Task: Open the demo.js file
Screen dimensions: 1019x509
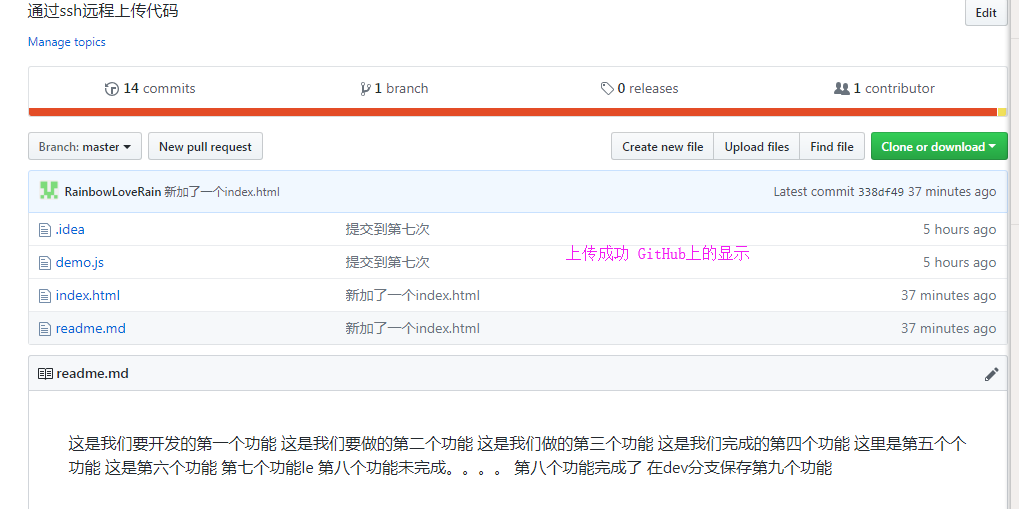Action: click(79, 263)
